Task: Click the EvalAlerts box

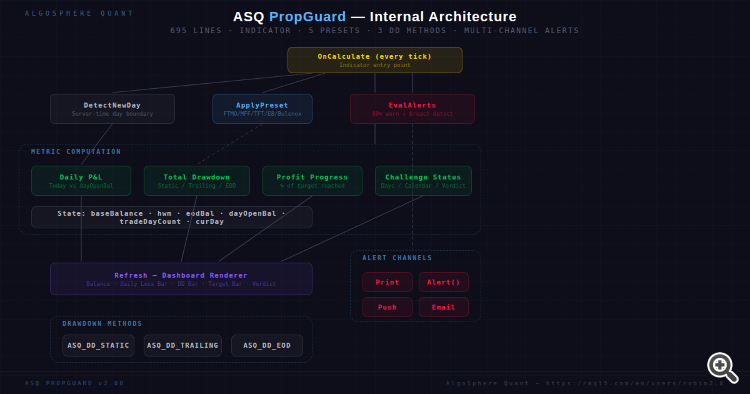Action: coord(412,109)
